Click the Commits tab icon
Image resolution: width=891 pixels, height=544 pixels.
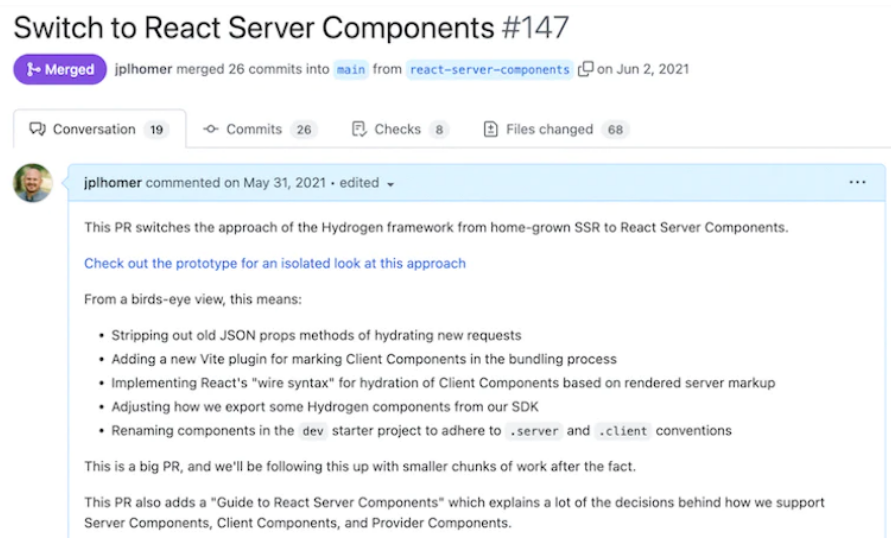(211, 129)
